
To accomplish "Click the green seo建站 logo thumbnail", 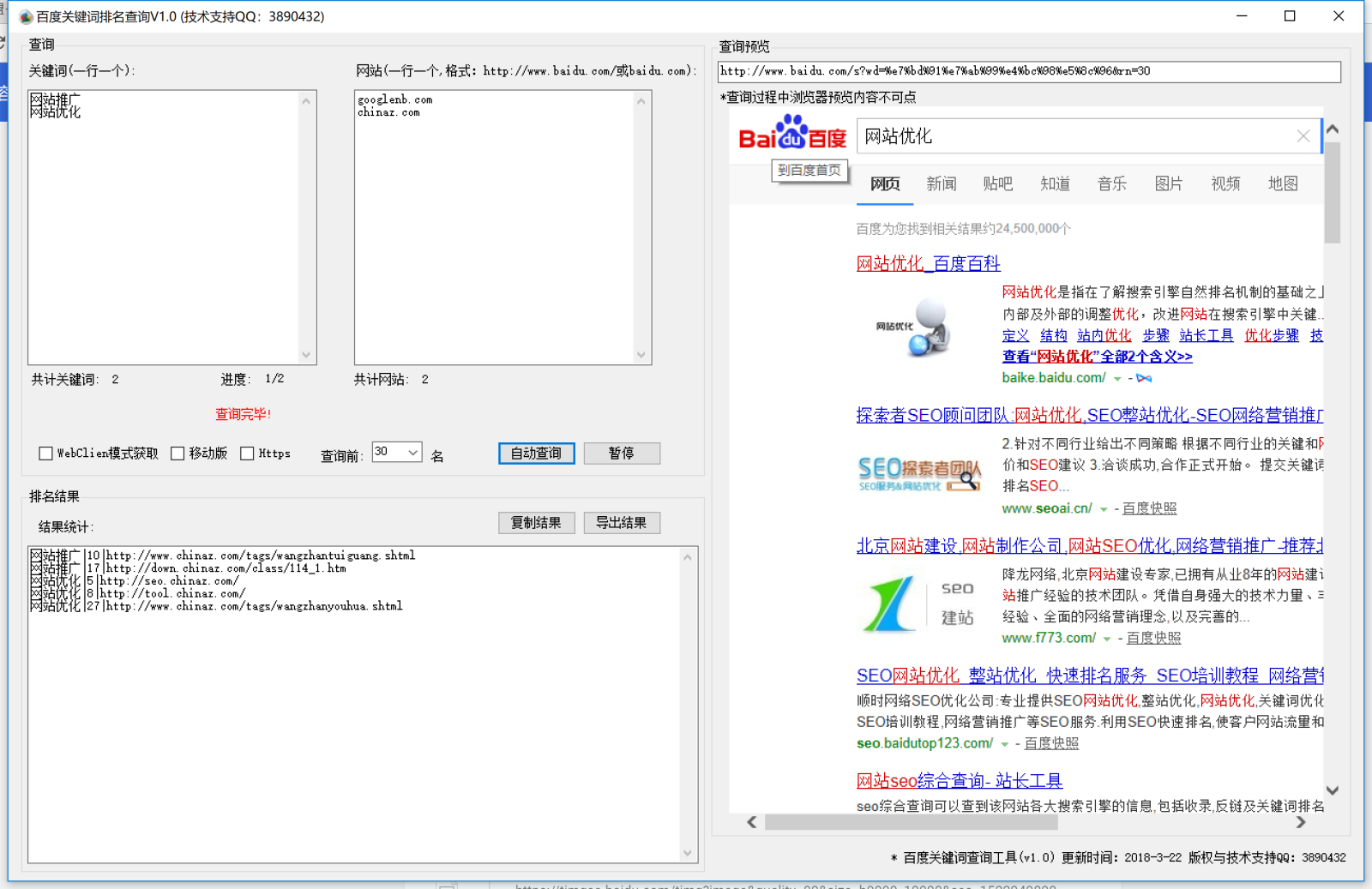I will click(x=918, y=604).
